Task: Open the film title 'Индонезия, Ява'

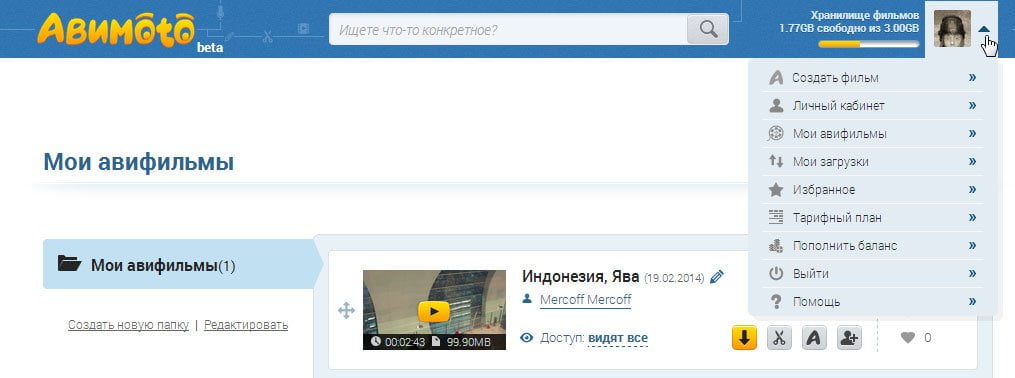Action: (581, 277)
